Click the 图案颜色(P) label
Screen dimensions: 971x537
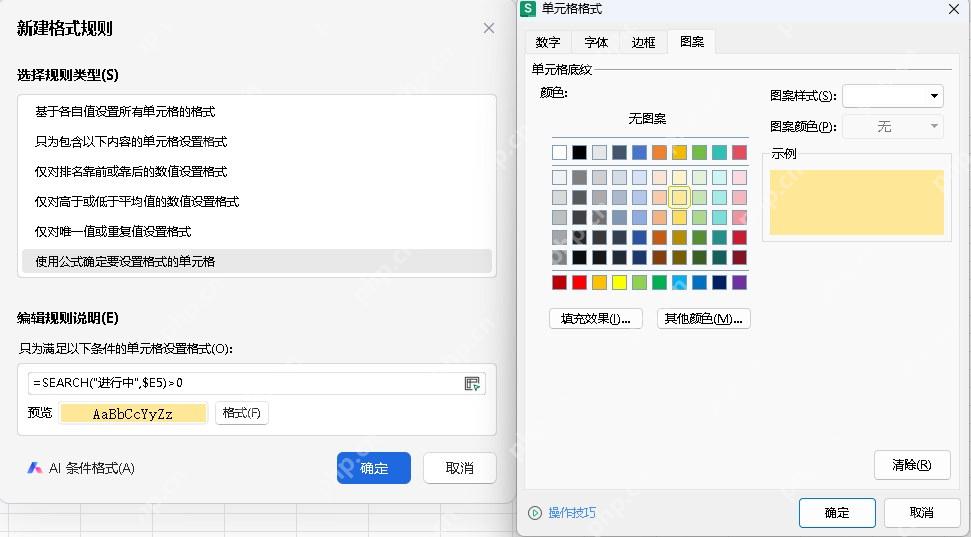[x=803, y=127]
